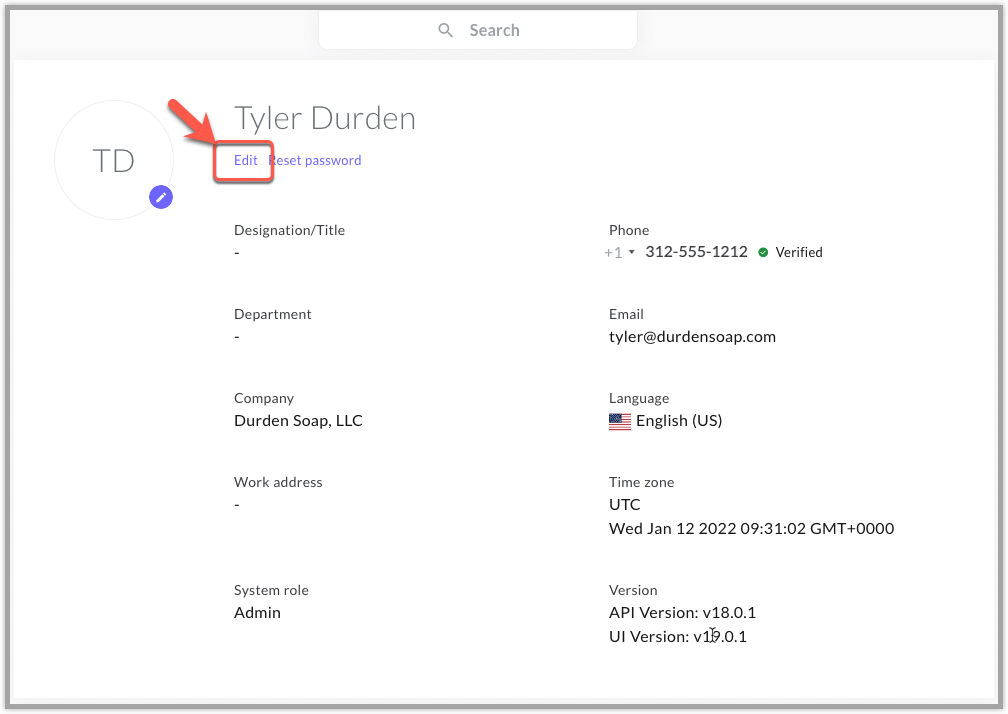
Task: Click the UTC time zone entry
Action: coord(624,504)
